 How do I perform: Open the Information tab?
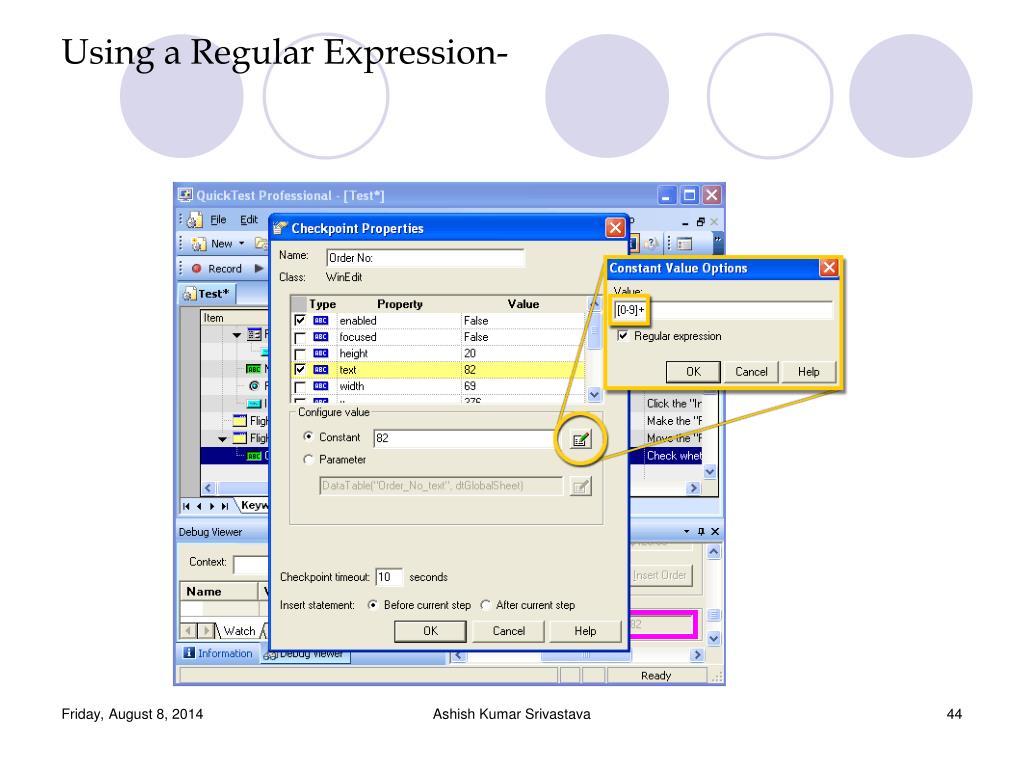218,653
